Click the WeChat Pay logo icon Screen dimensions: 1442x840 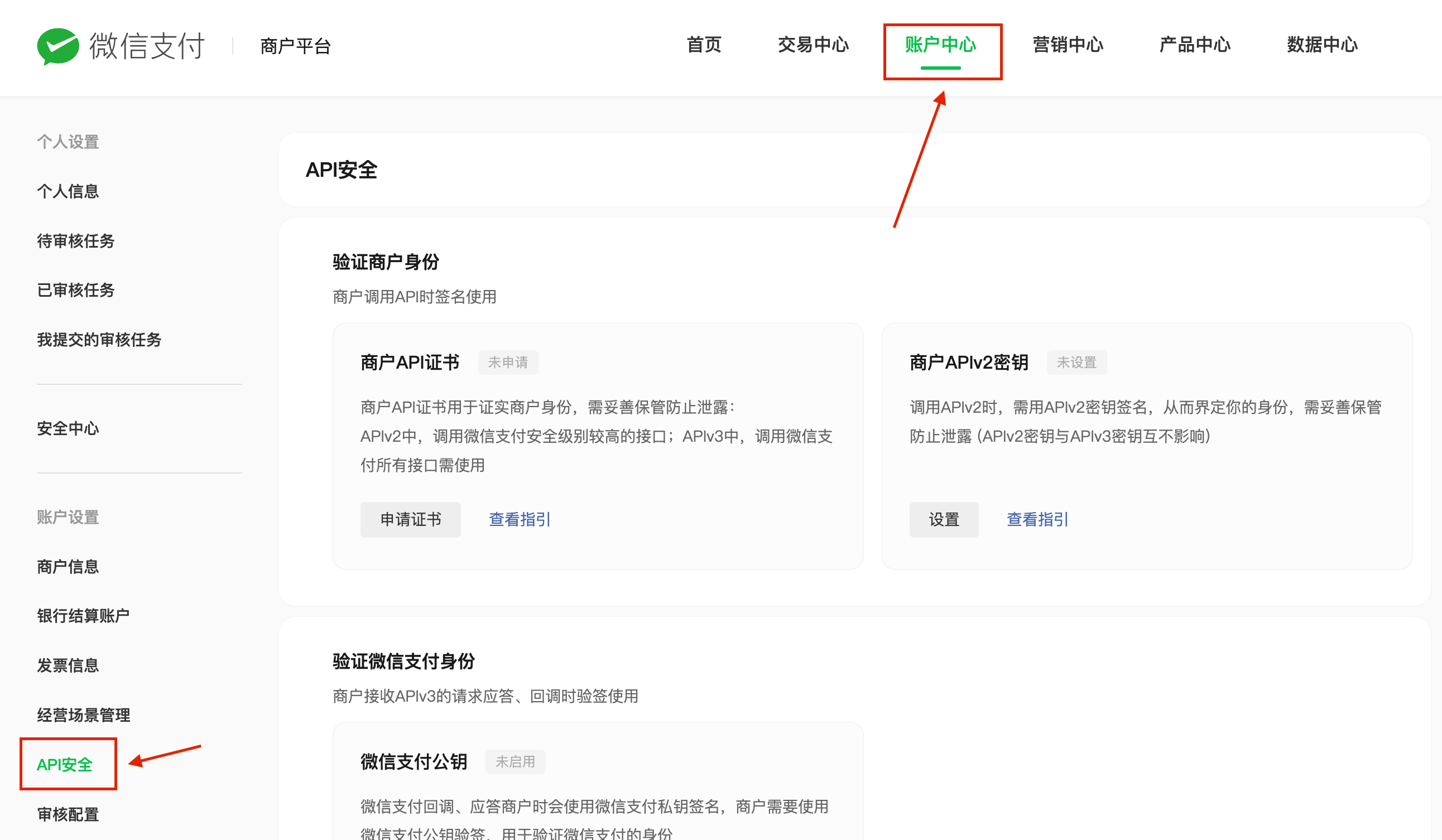[58, 46]
